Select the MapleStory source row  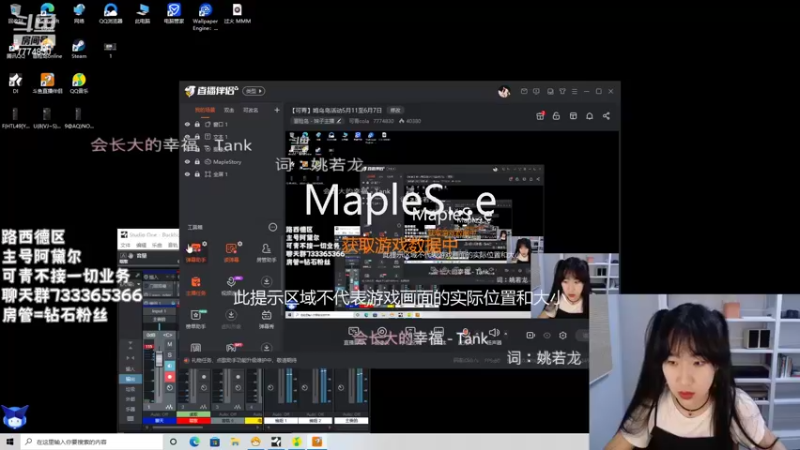[x=232, y=162]
